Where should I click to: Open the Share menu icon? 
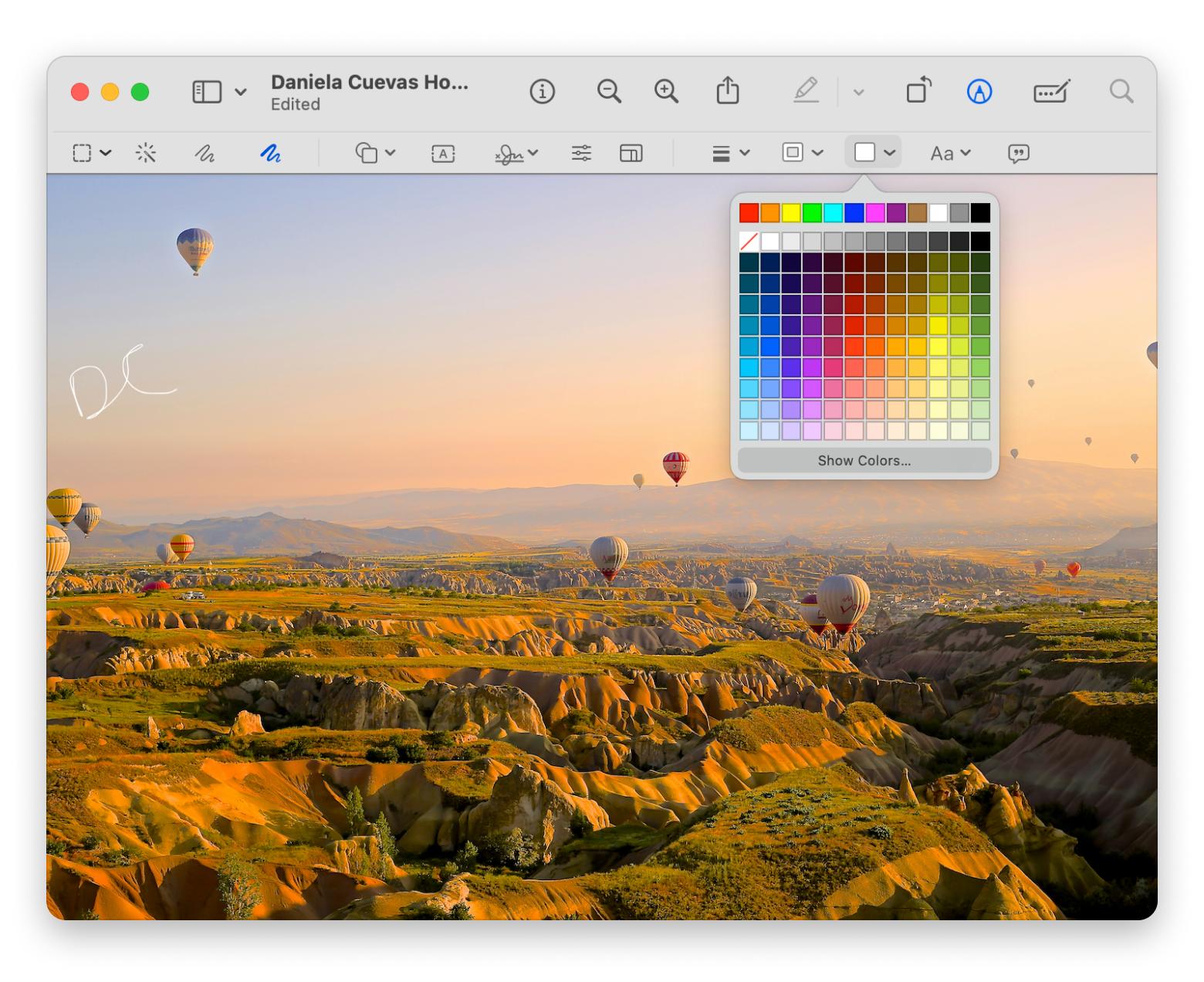[x=727, y=92]
